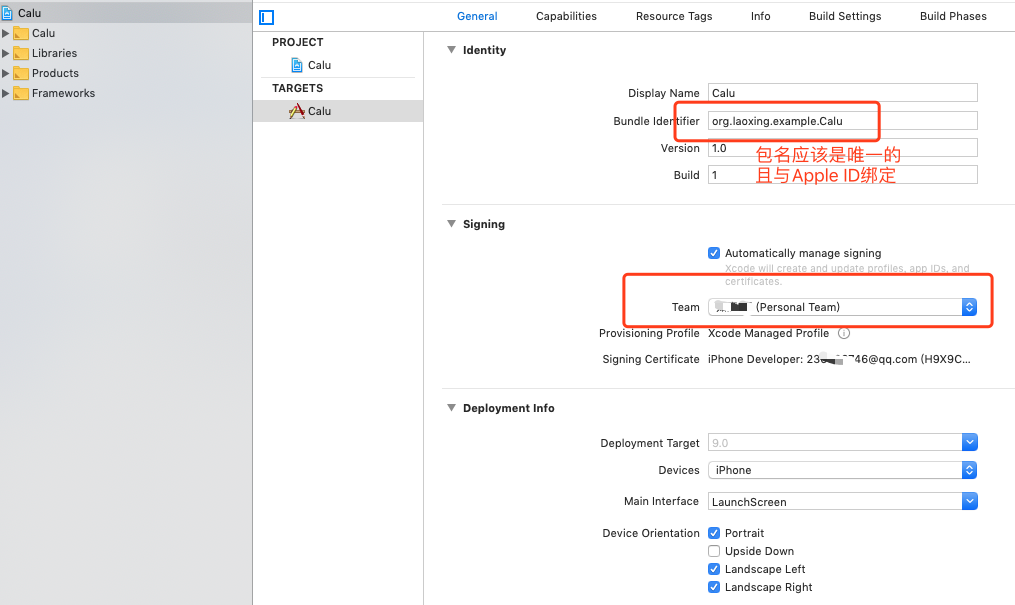Open the Build Phases tab
This screenshot has width=1015, height=605.
point(953,16)
